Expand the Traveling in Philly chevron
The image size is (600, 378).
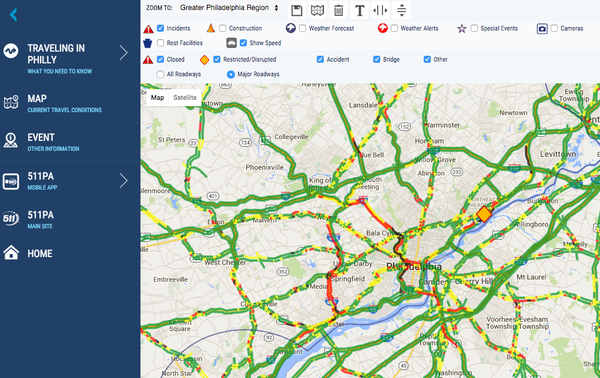click(123, 53)
